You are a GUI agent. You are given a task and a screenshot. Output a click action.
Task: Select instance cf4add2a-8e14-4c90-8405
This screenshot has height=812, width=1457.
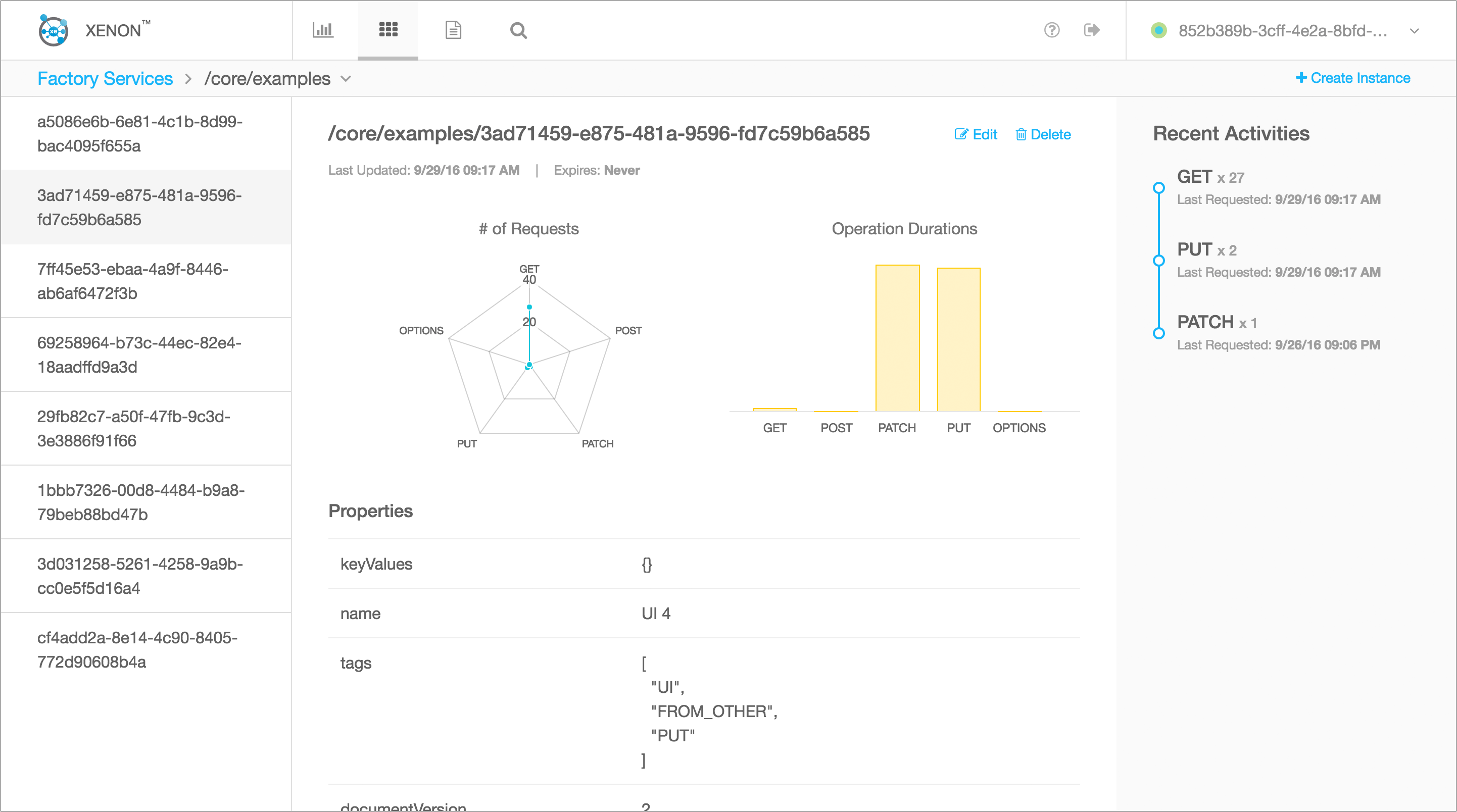click(x=146, y=649)
